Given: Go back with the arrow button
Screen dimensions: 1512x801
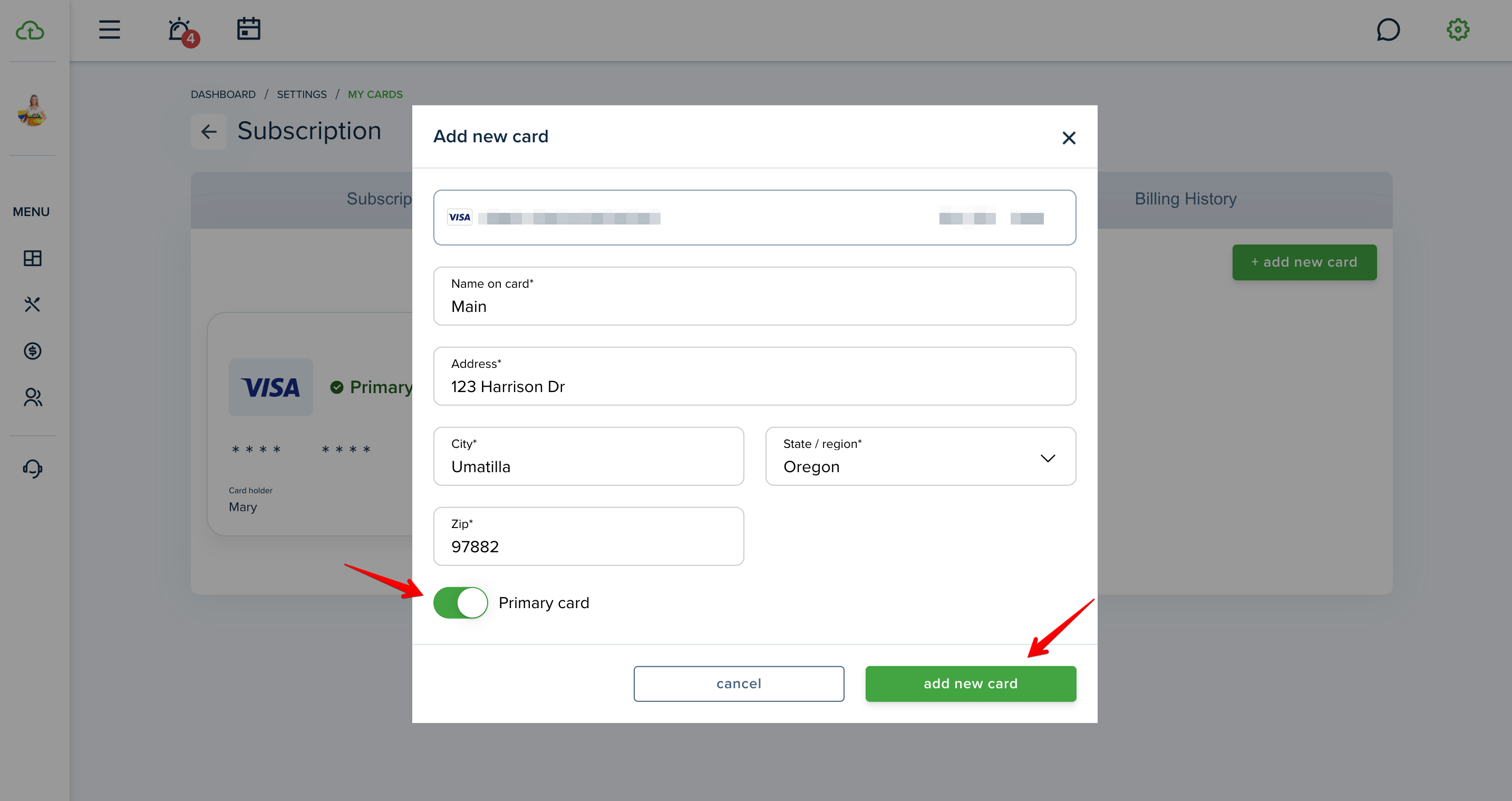Looking at the screenshot, I should 208,131.
